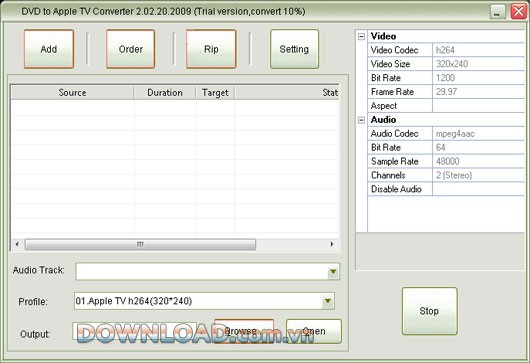This screenshot has width=530, height=363.
Task: Sort by the Source column header
Action: pos(72,93)
